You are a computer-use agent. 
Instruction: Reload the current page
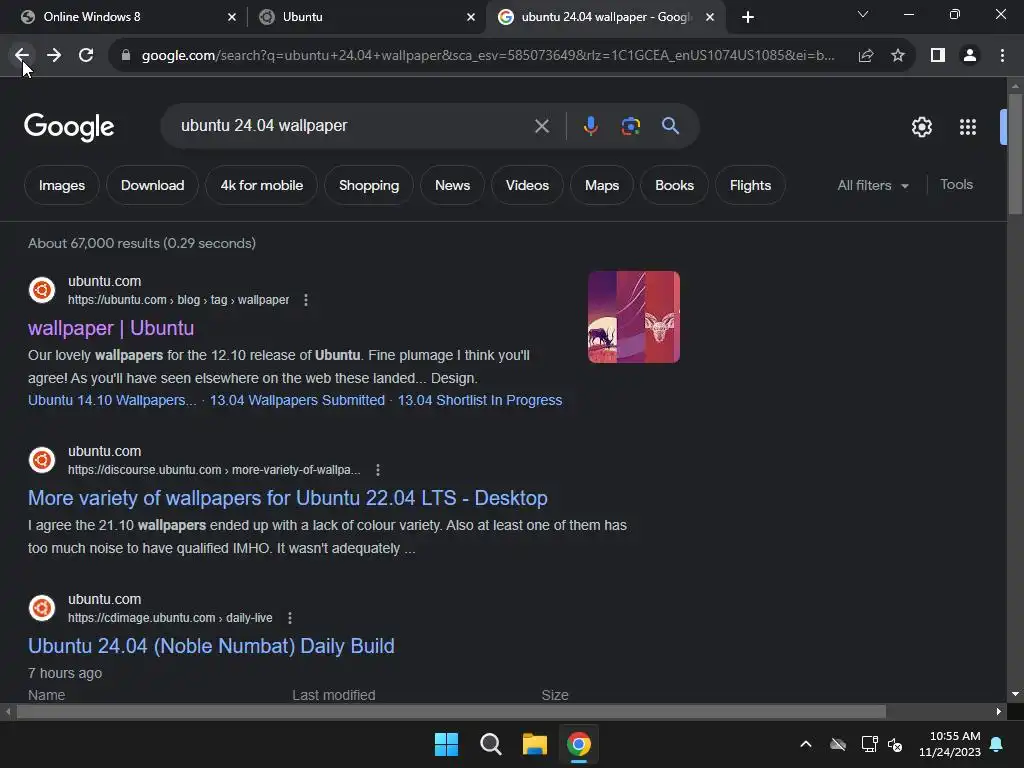coord(86,56)
